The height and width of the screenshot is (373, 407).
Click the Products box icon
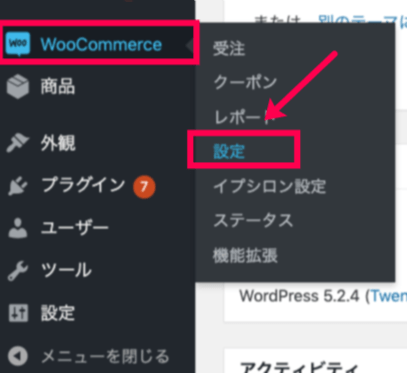tap(18, 87)
